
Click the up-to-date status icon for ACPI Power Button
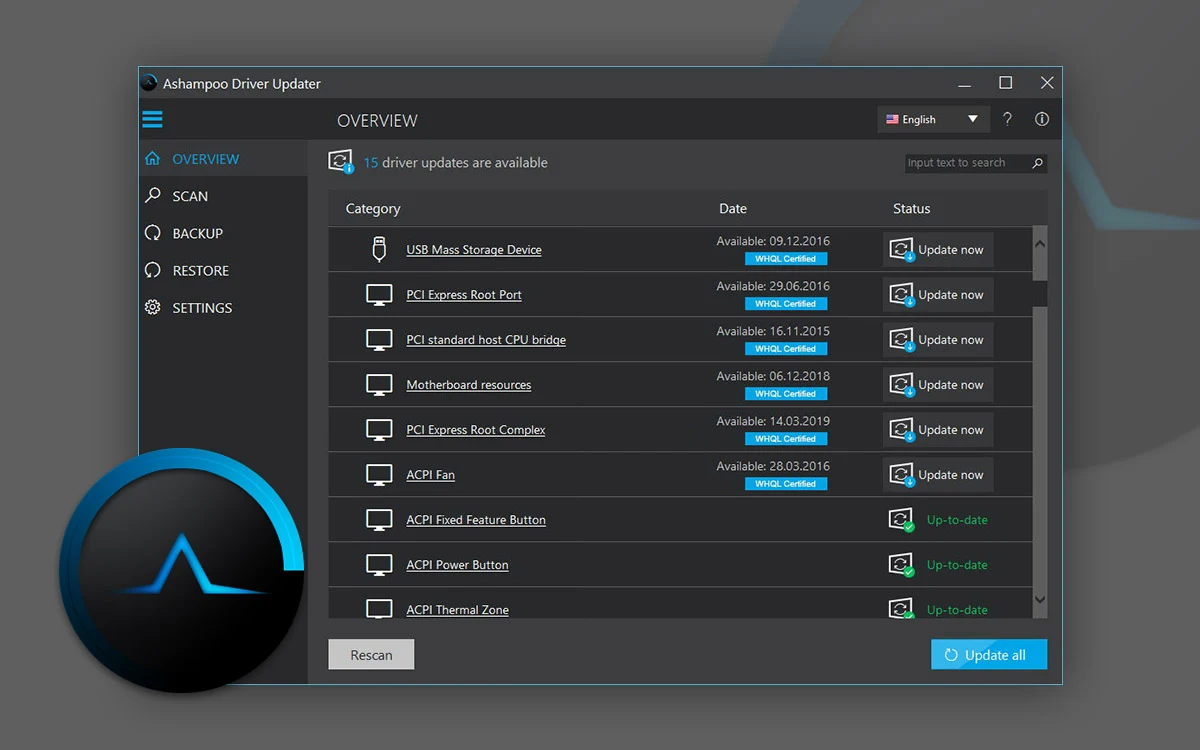(x=901, y=565)
